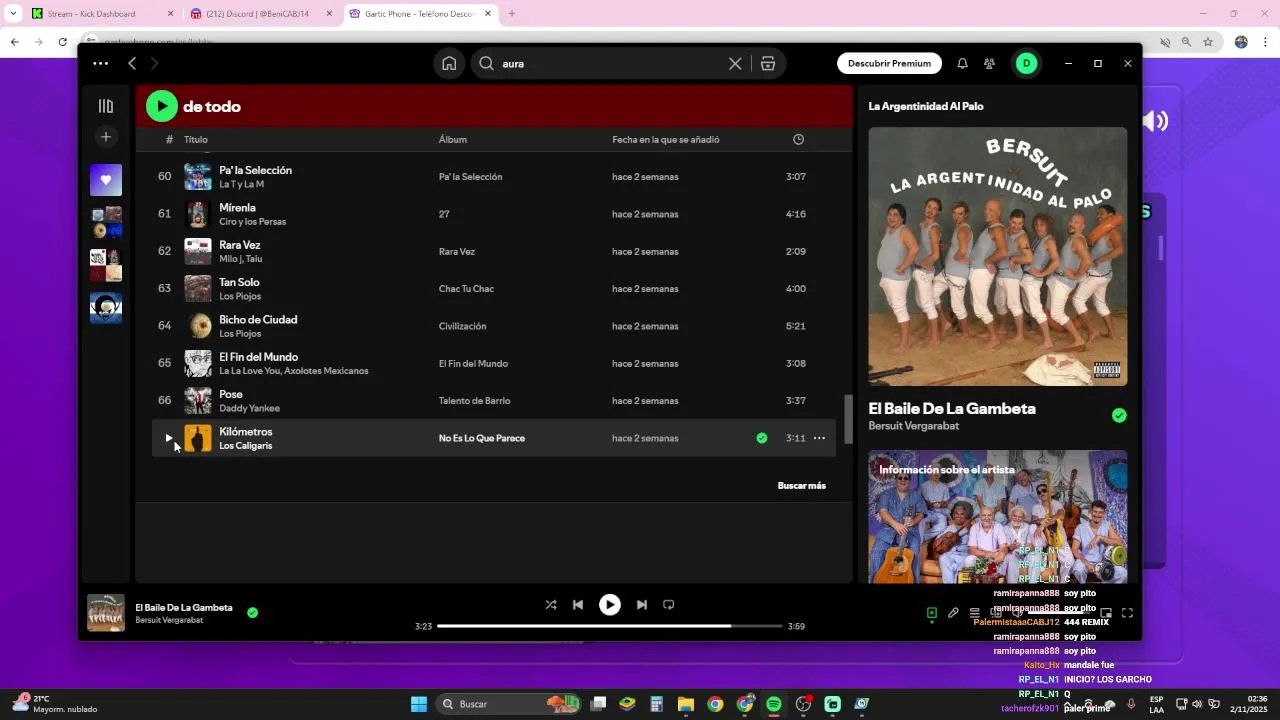
Task: Open the third playlist thumbnail in the sidebar
Action: 106,265
